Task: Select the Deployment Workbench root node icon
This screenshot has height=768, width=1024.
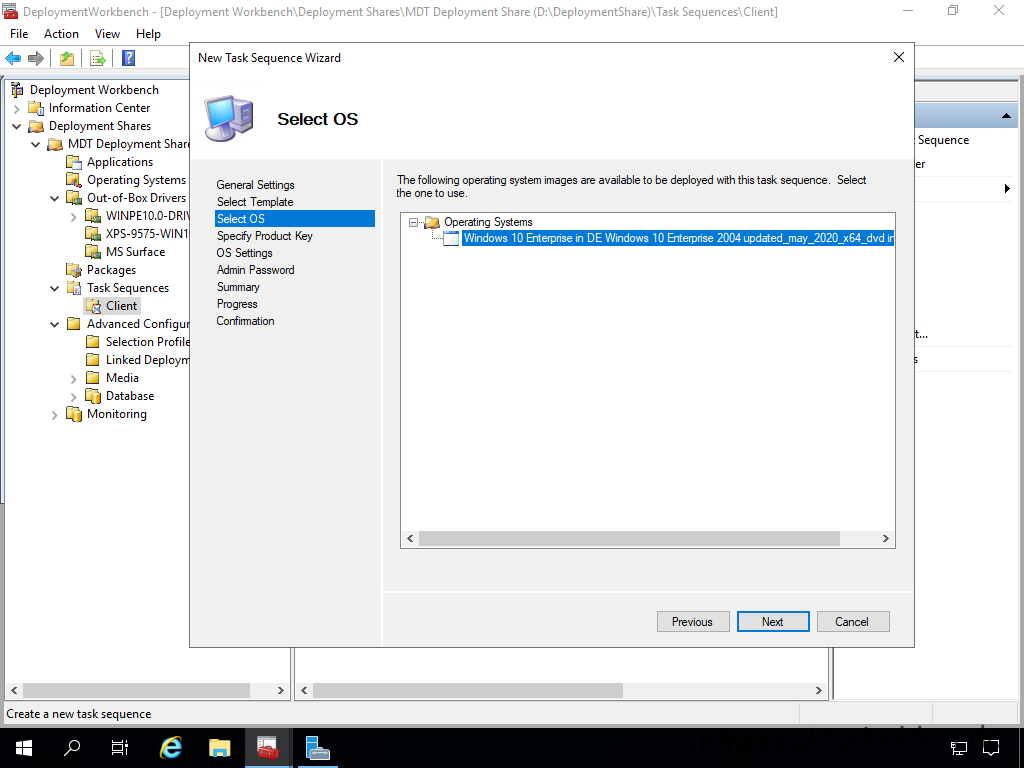Action: 18,89
